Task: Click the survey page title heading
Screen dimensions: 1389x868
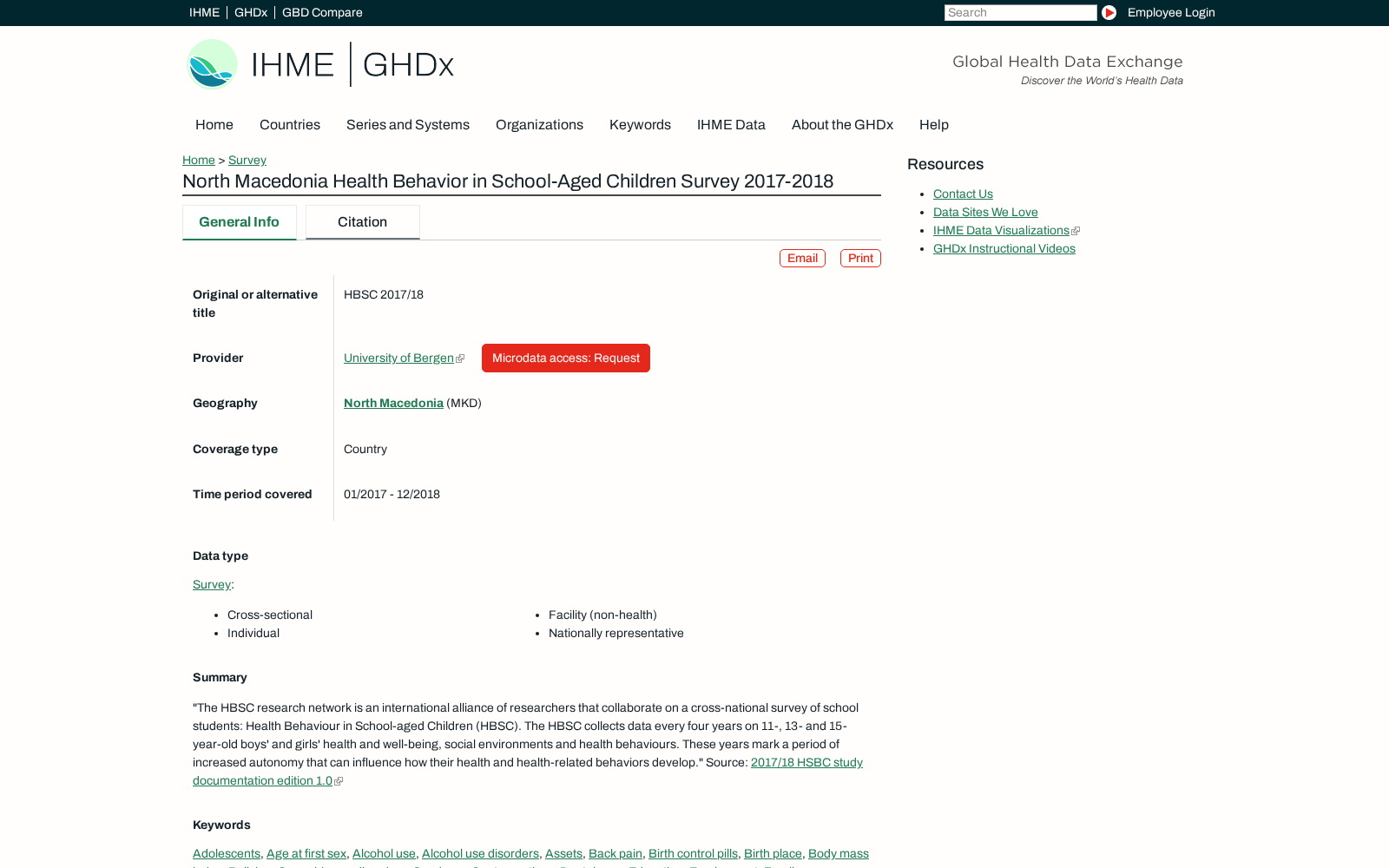Action: tap(508, 181)
